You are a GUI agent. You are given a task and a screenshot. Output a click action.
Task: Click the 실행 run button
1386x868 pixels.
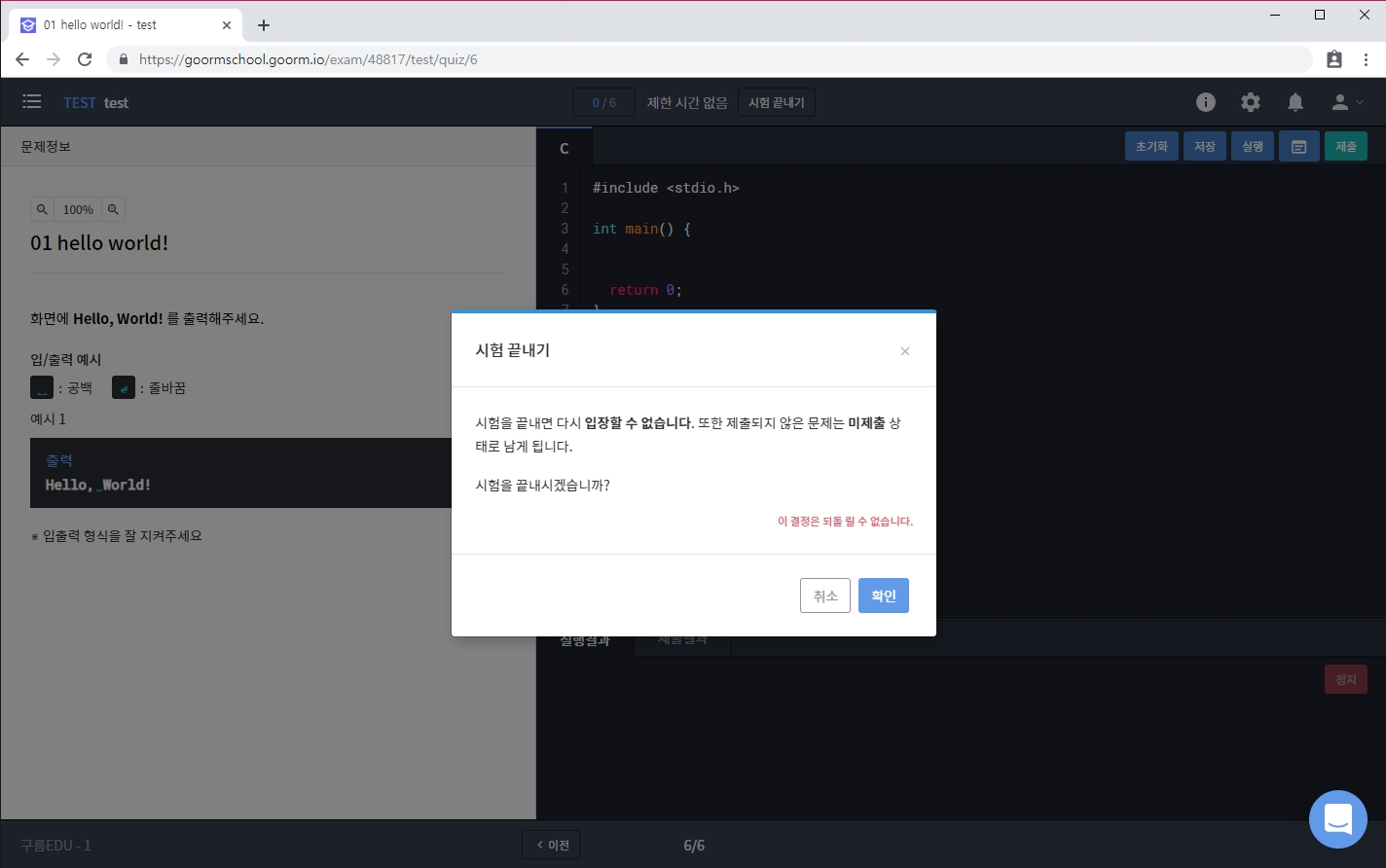1252,146
